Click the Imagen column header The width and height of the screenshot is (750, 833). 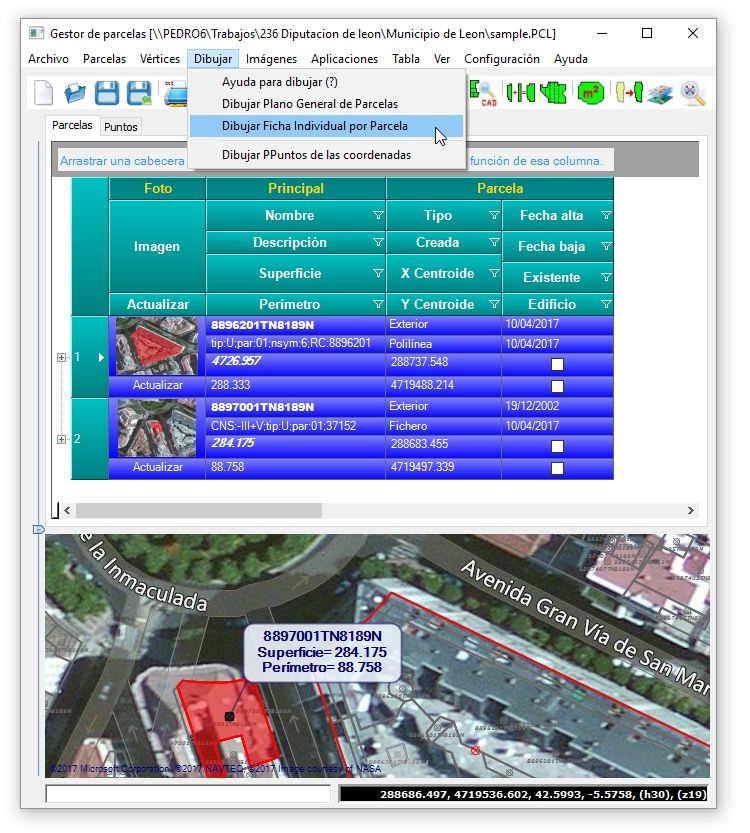157,246
